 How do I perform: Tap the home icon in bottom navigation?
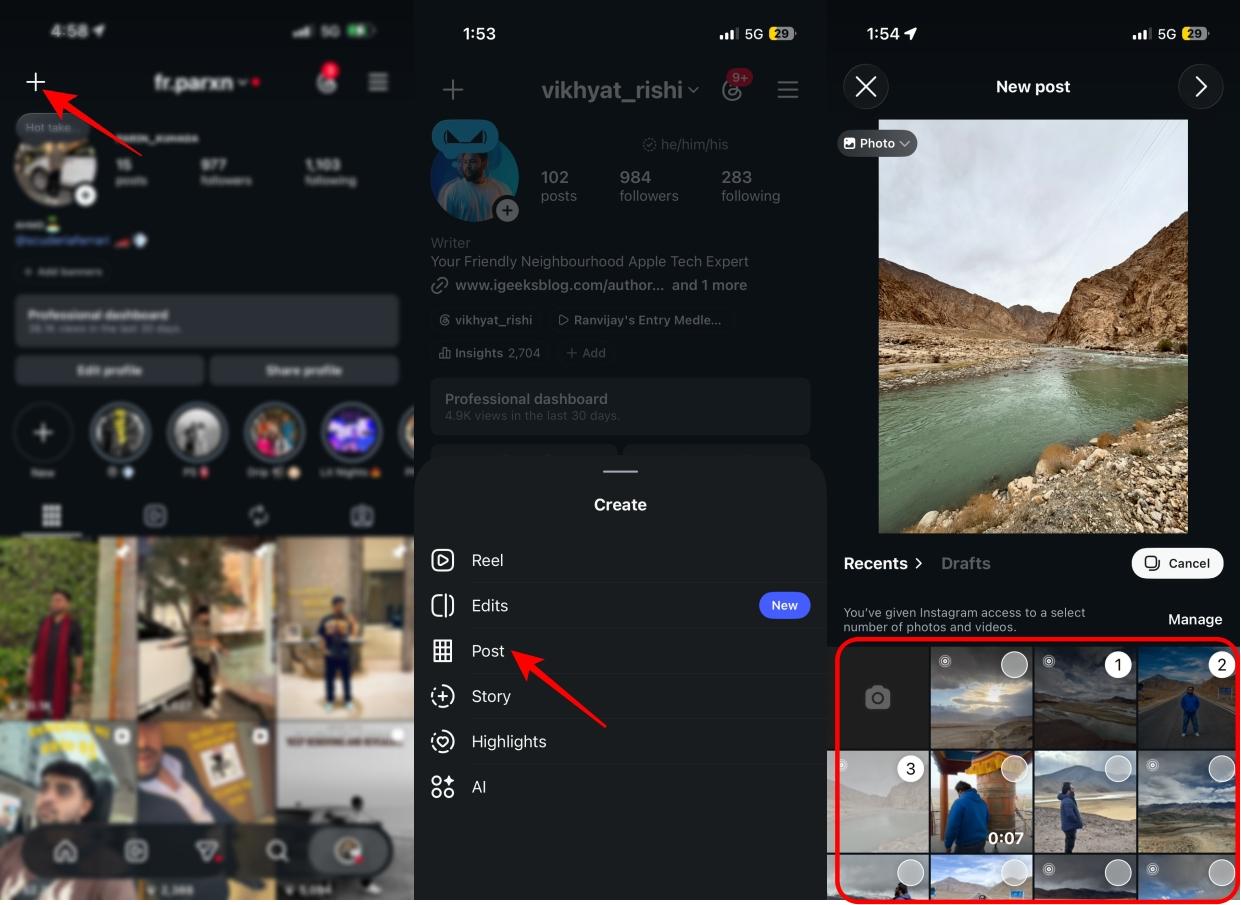tap(65, 851)
